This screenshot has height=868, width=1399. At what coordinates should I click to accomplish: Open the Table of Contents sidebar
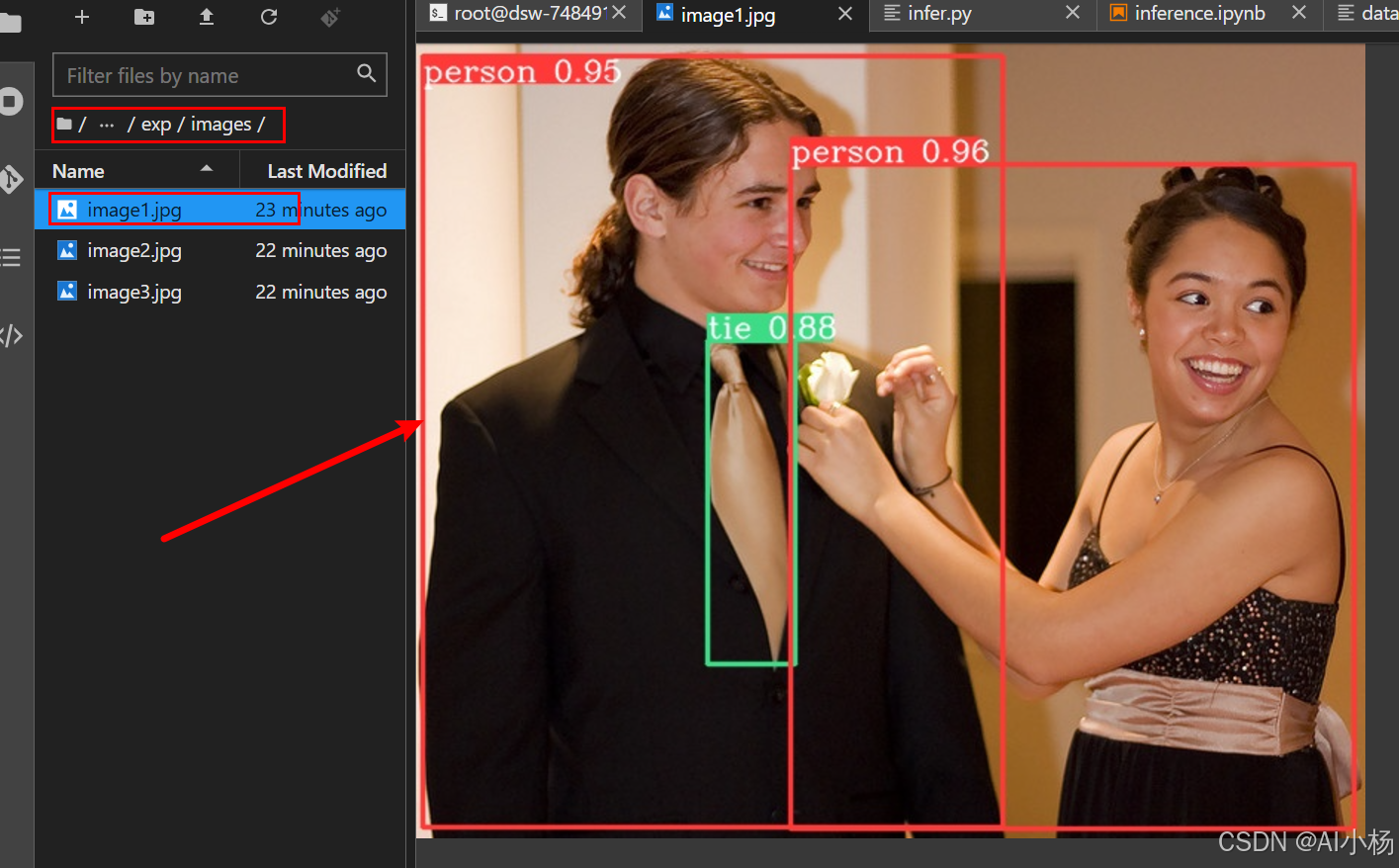pos(11,258)
